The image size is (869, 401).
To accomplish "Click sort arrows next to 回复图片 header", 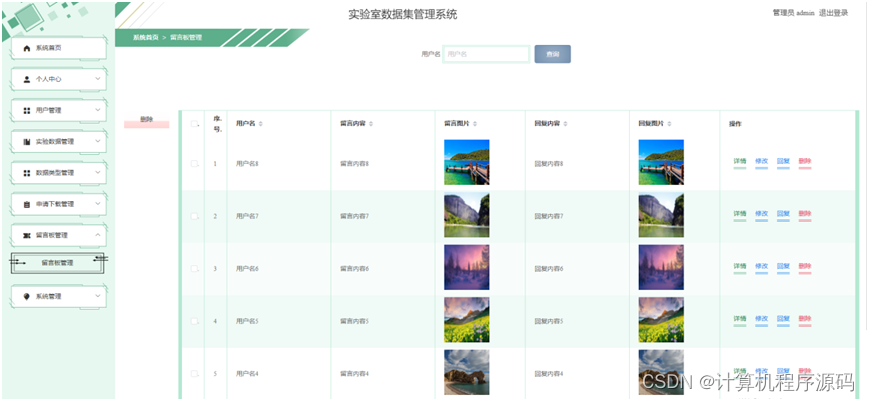I will pyautogui.click(x=669, y=124).
